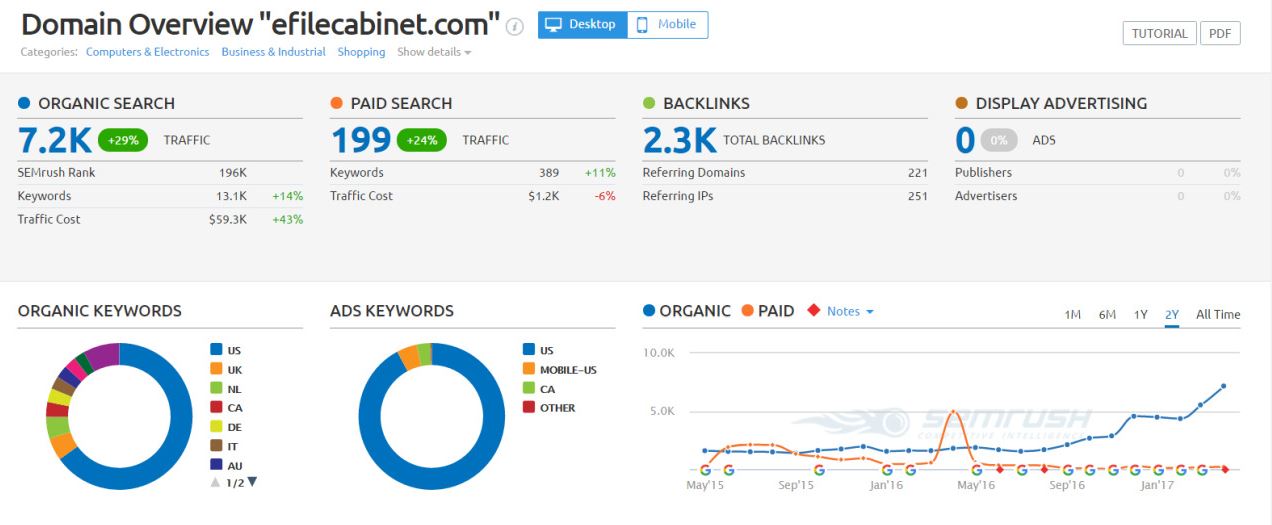This screenshot has height=525, width=1272.
Task: Click organic Keywords value 13.1K
Action: coord(232,196)
